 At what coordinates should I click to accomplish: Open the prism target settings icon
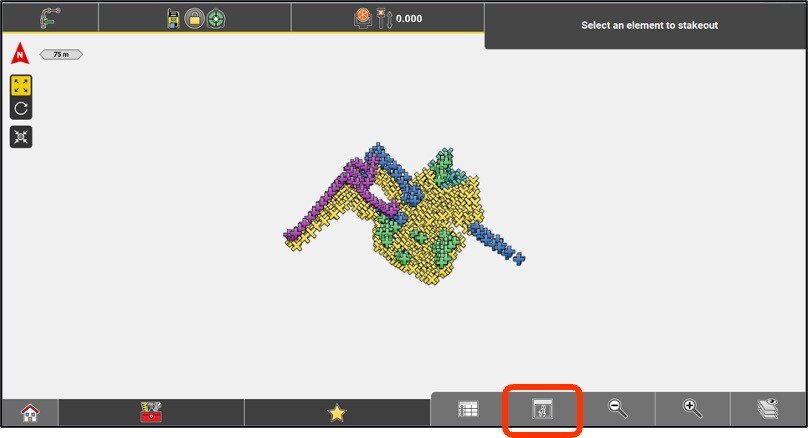point(363,18)
